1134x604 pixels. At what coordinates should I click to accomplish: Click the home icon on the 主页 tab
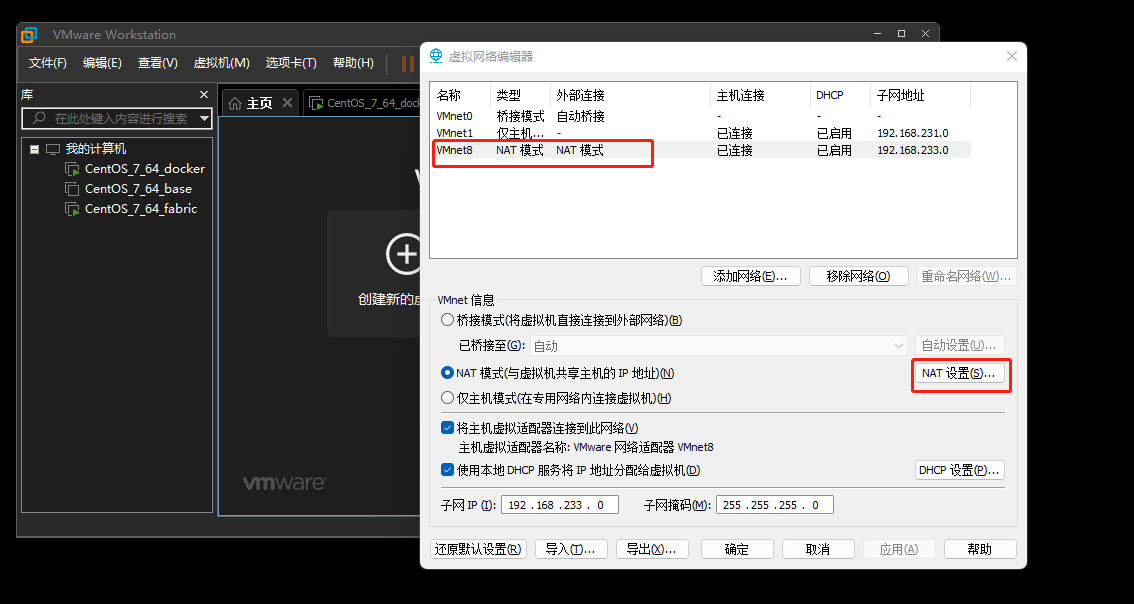click(234, 103)
